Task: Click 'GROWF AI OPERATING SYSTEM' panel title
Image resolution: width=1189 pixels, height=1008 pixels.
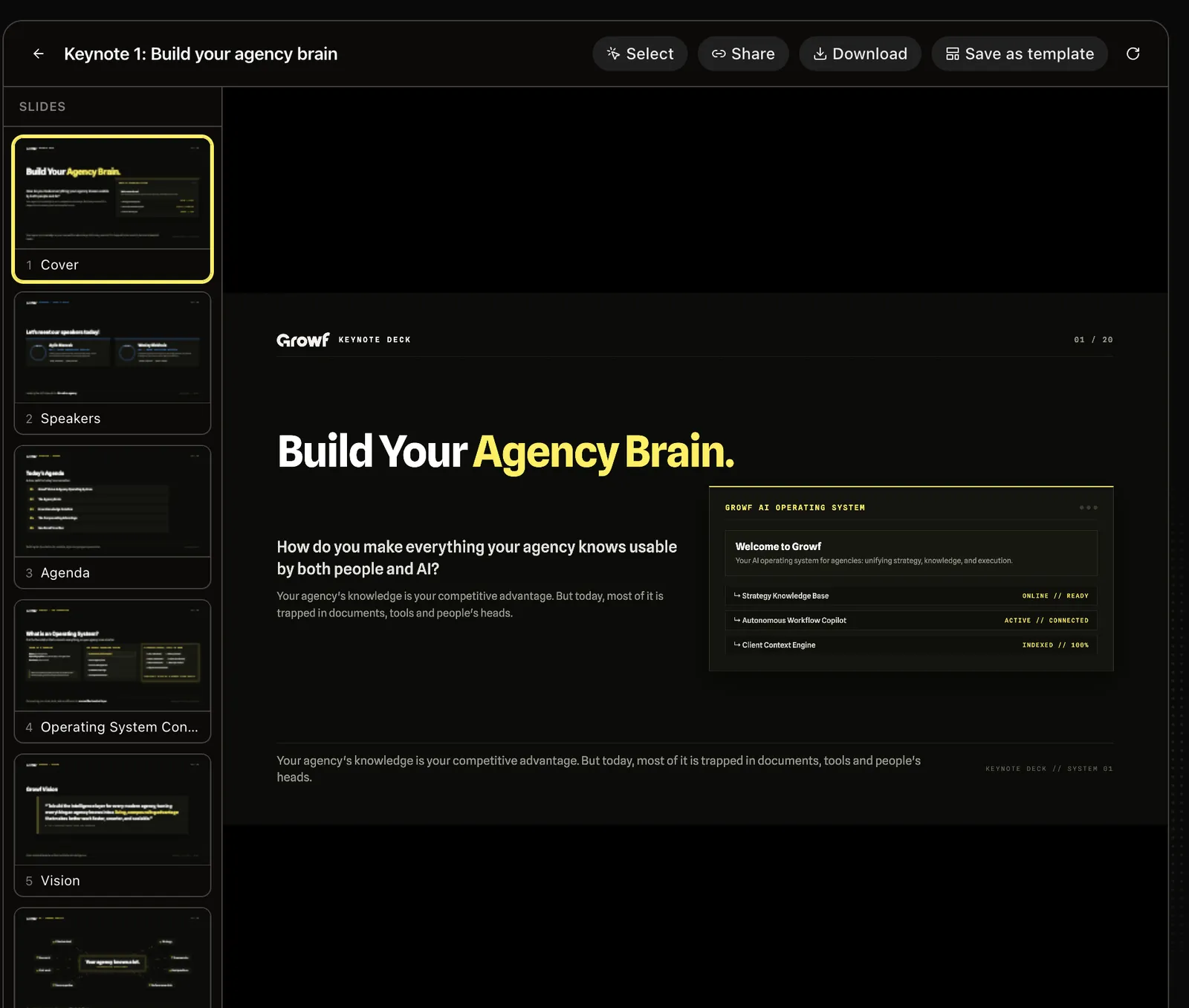Action: click(795, 508)
